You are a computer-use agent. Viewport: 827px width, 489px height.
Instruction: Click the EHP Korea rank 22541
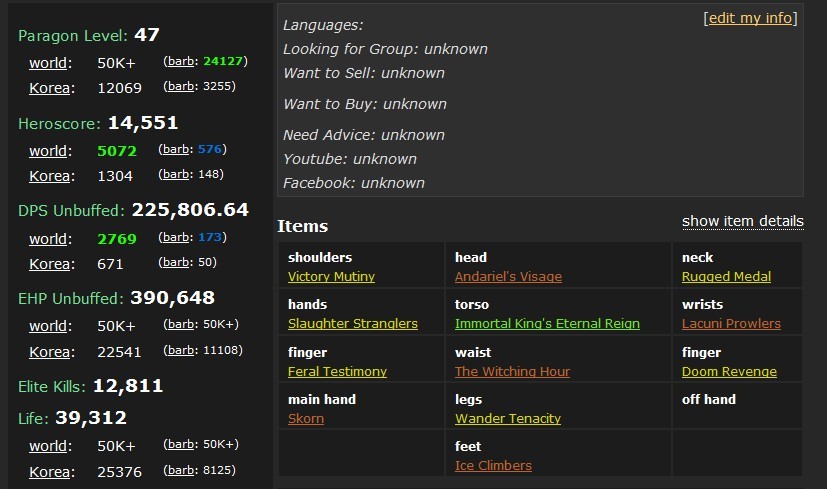point(119,352)
